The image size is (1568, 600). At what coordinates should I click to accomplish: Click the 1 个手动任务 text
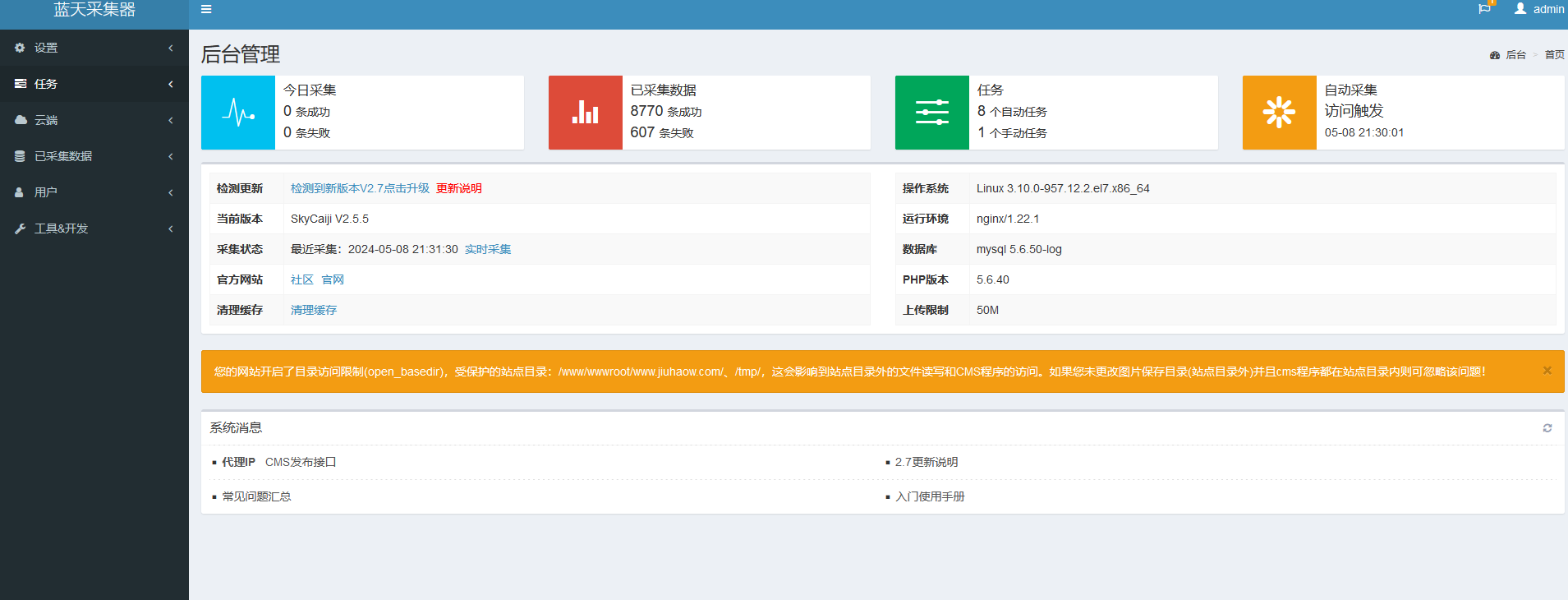(x=1012, y=132)
